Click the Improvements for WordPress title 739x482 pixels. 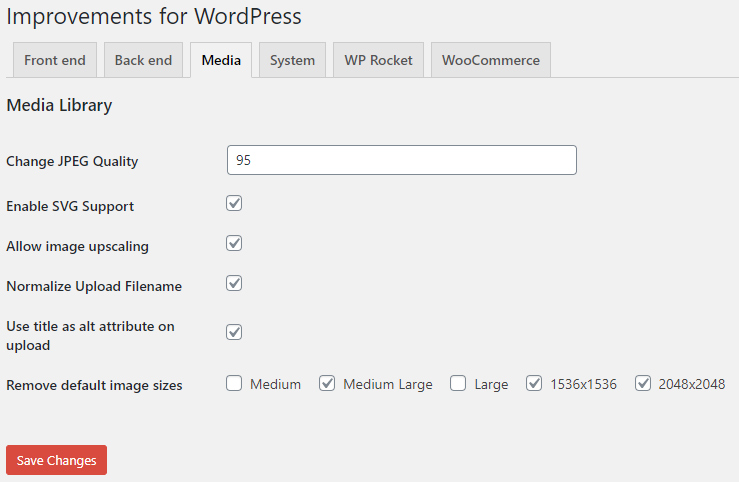click(154, 17)
